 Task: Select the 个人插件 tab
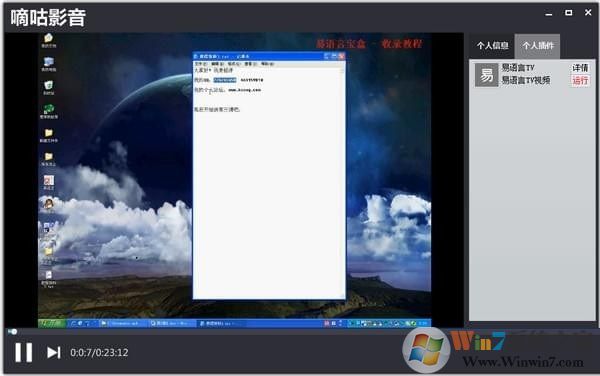click(x=538, y=46)
